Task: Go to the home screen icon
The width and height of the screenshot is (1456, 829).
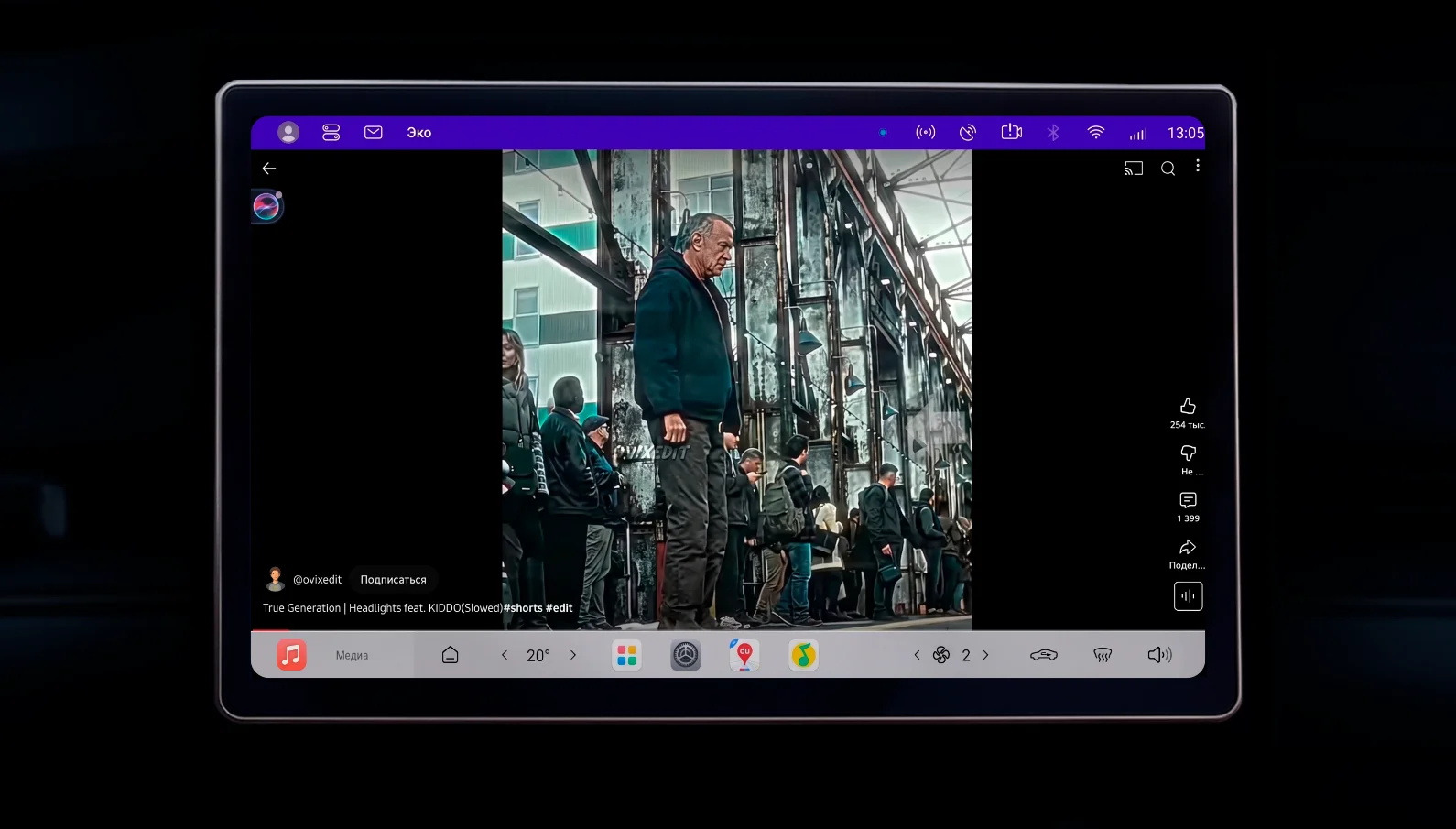Action: [x=451, y=655]
